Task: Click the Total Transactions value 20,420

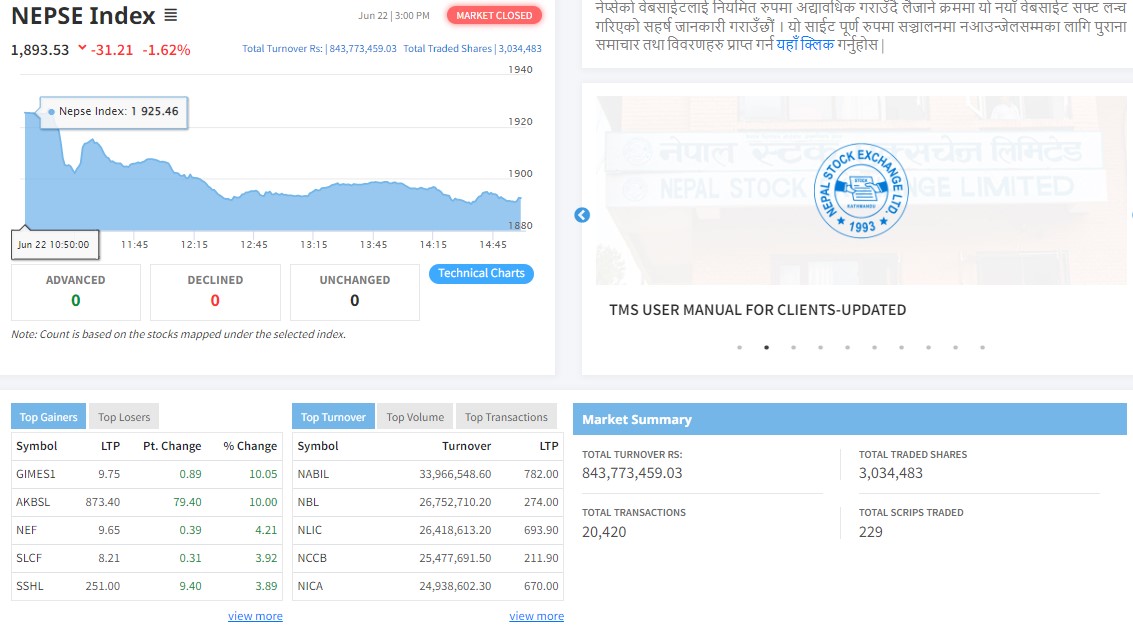Action: click(604, 532)
